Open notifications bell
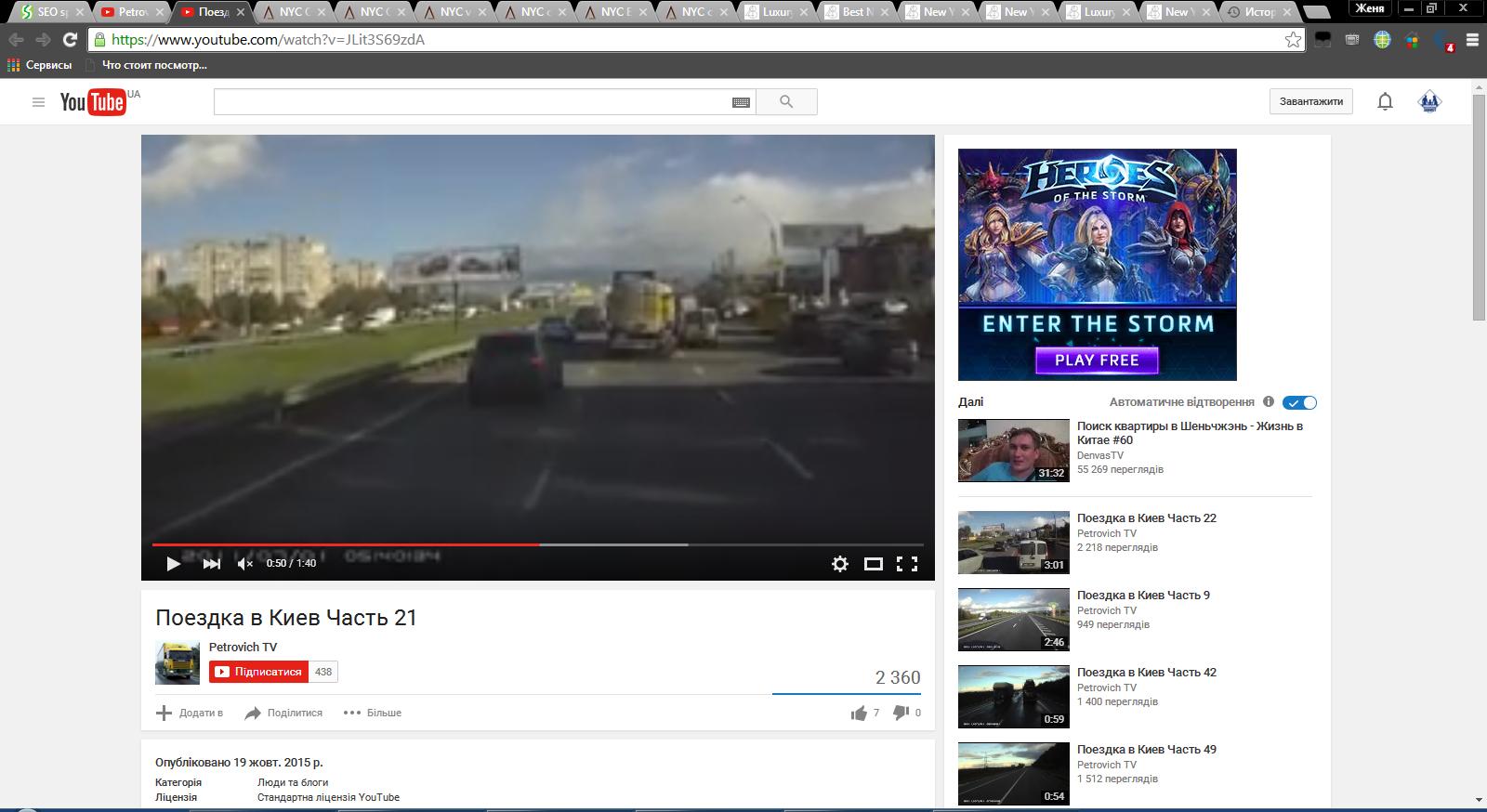1487x812 pixels. point(1385,101)
